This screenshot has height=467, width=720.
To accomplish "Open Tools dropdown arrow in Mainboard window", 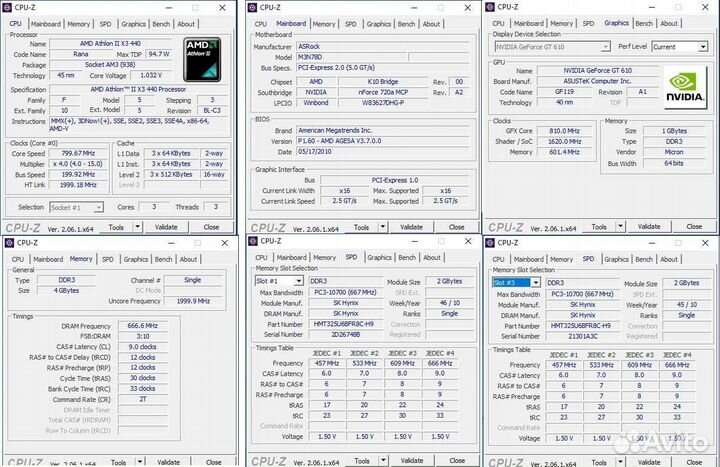I will pyautogui.click(x=382, y=227).
